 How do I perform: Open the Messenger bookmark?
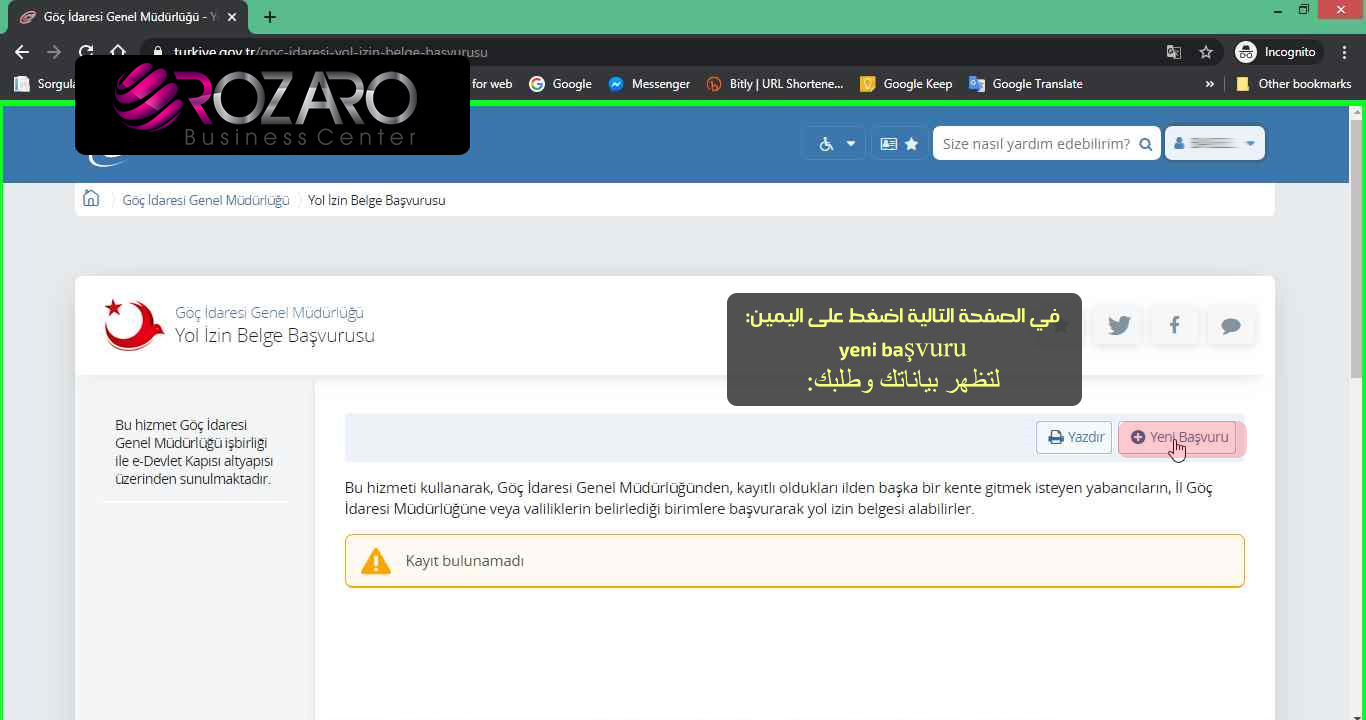click(649, 84)
